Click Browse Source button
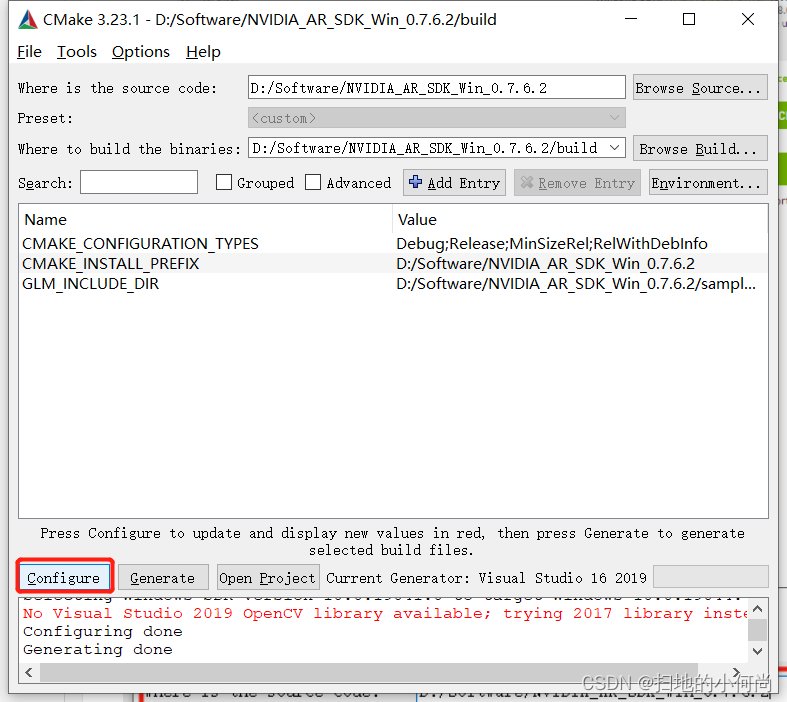Screen dimensions: 787x702 700,88
